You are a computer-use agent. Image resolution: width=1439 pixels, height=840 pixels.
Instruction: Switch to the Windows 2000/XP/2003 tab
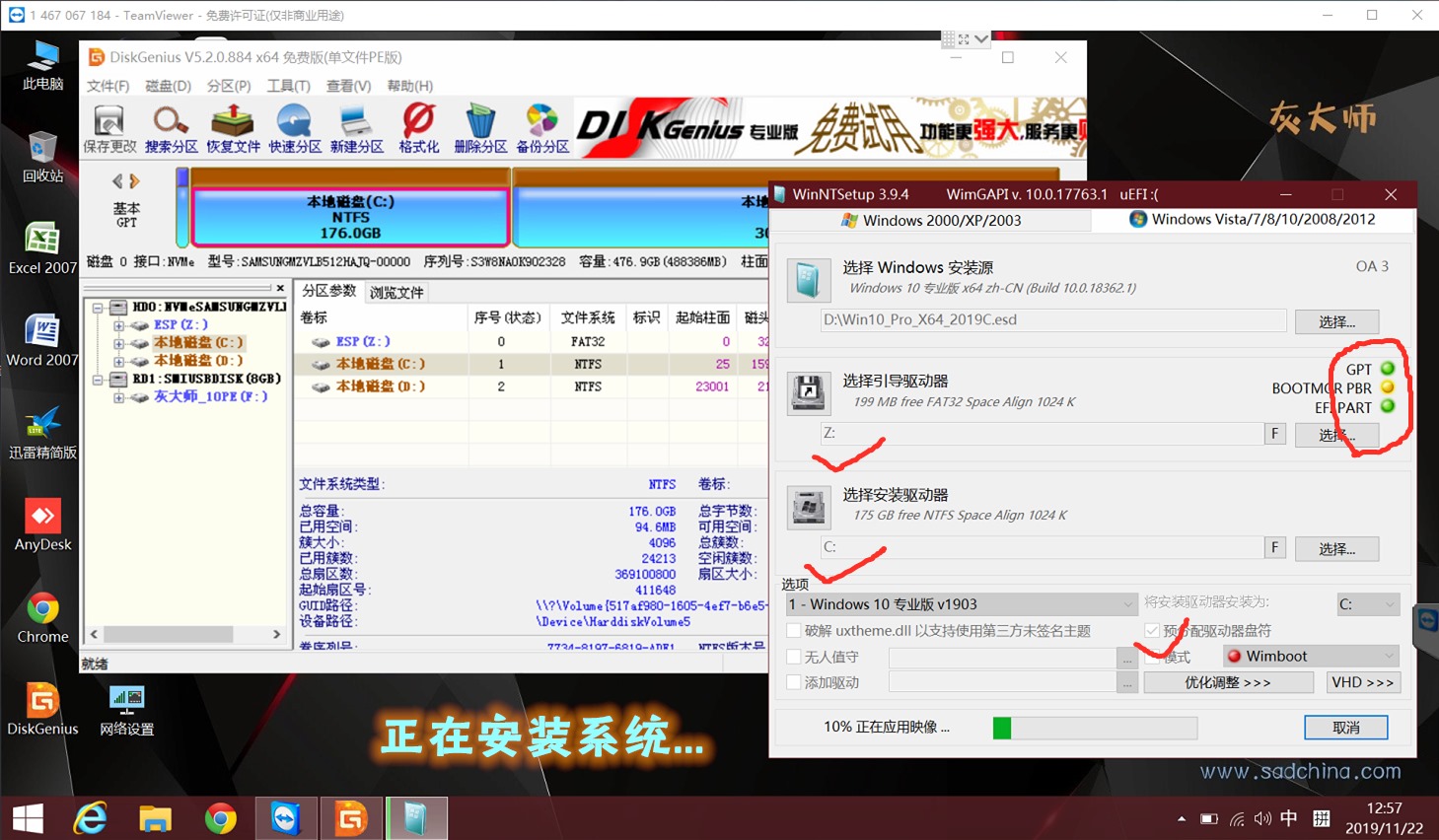click(x=931, y=221)
